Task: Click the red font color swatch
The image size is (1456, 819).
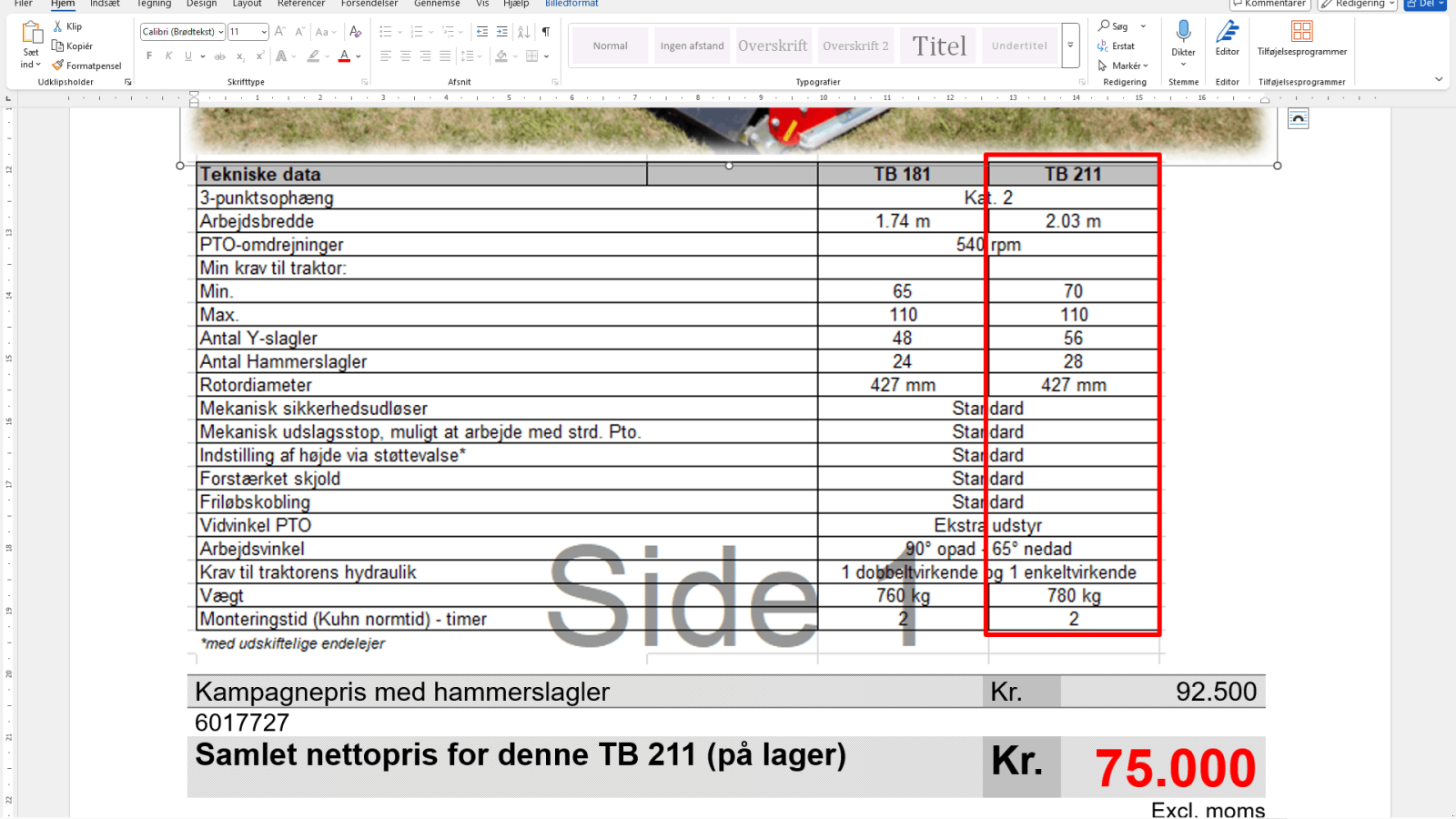Action: pos(344,61)
